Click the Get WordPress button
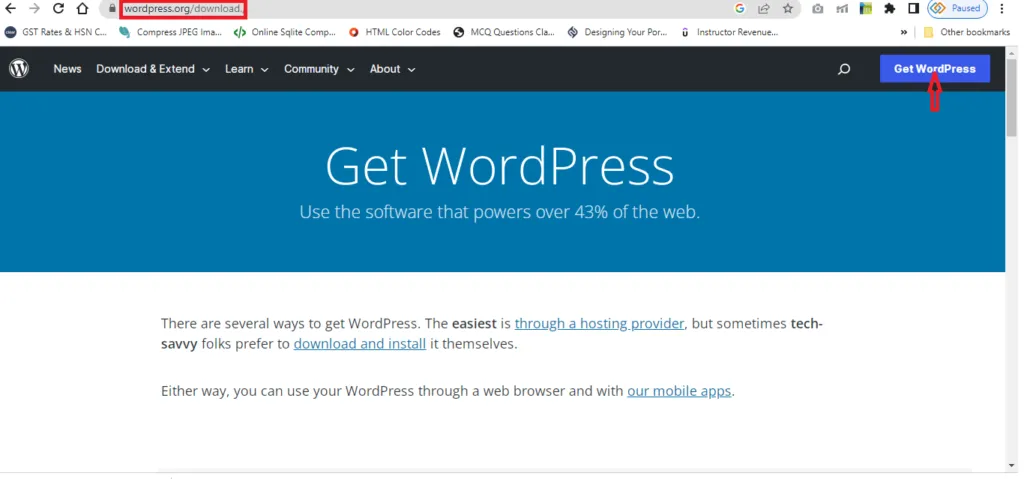This screenshot has height=479, width=1024. (x=935, y=69)
